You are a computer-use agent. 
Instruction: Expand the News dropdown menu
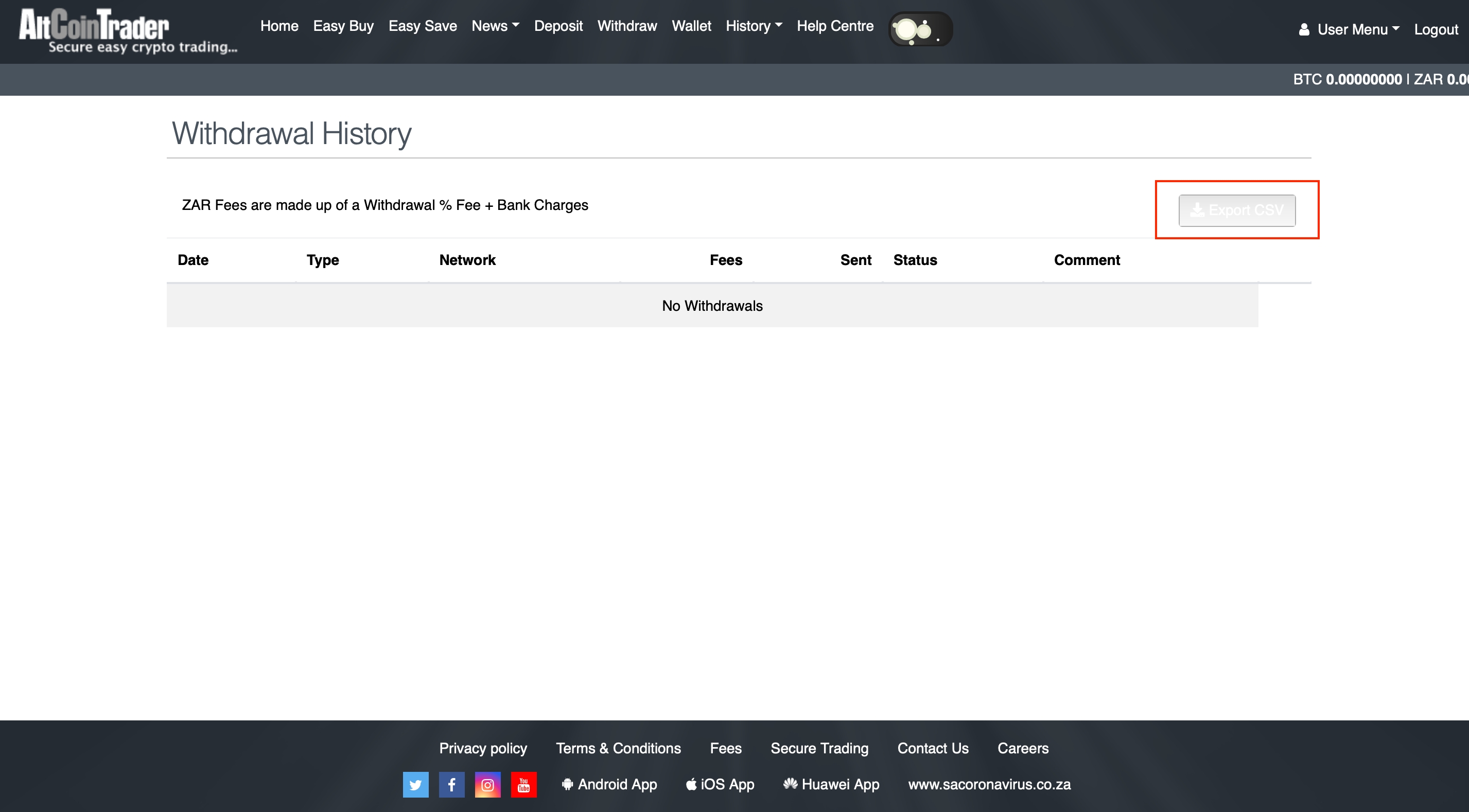[495, 26]
